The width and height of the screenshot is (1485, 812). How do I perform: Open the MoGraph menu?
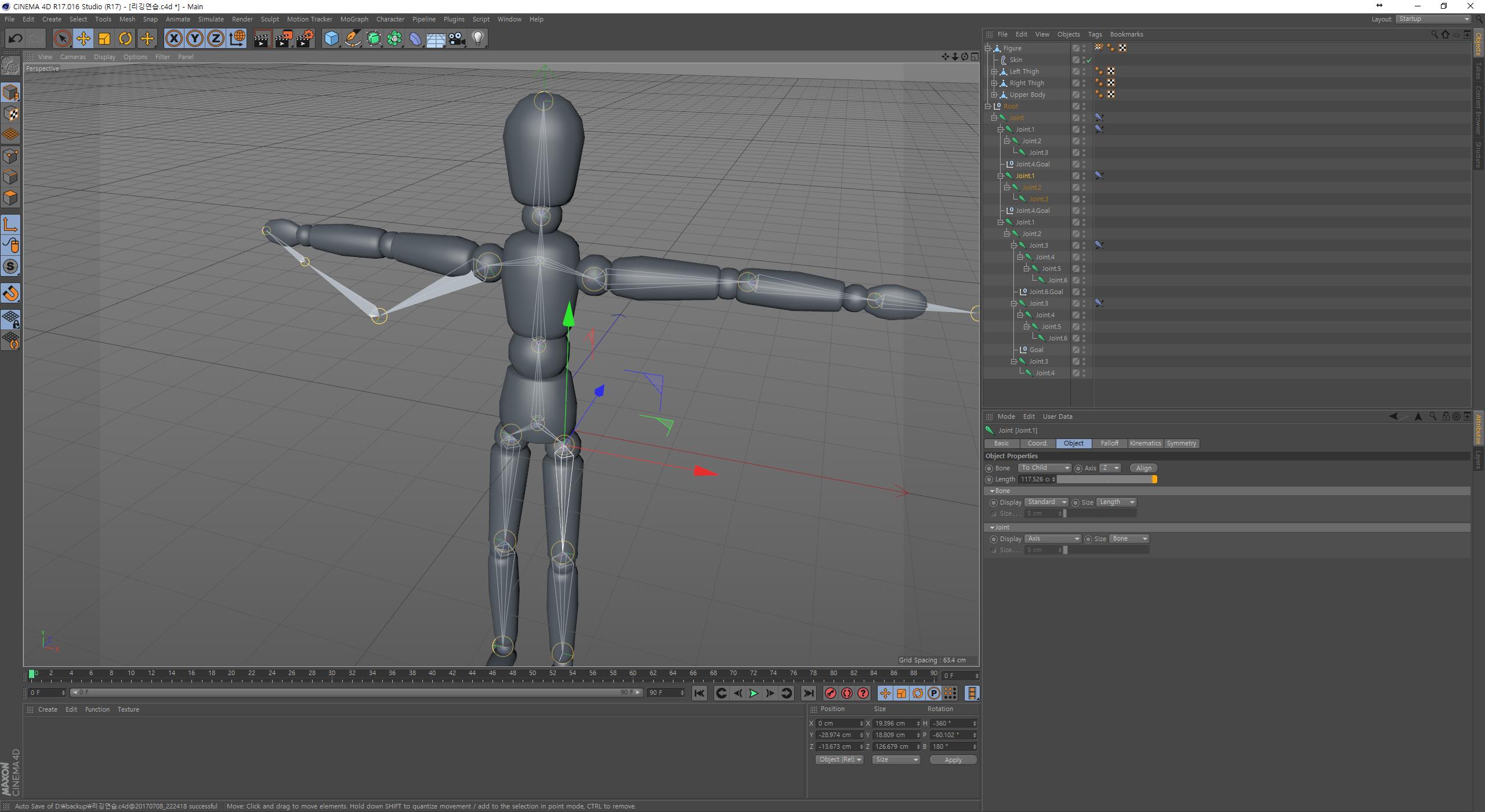click(354, 19)
